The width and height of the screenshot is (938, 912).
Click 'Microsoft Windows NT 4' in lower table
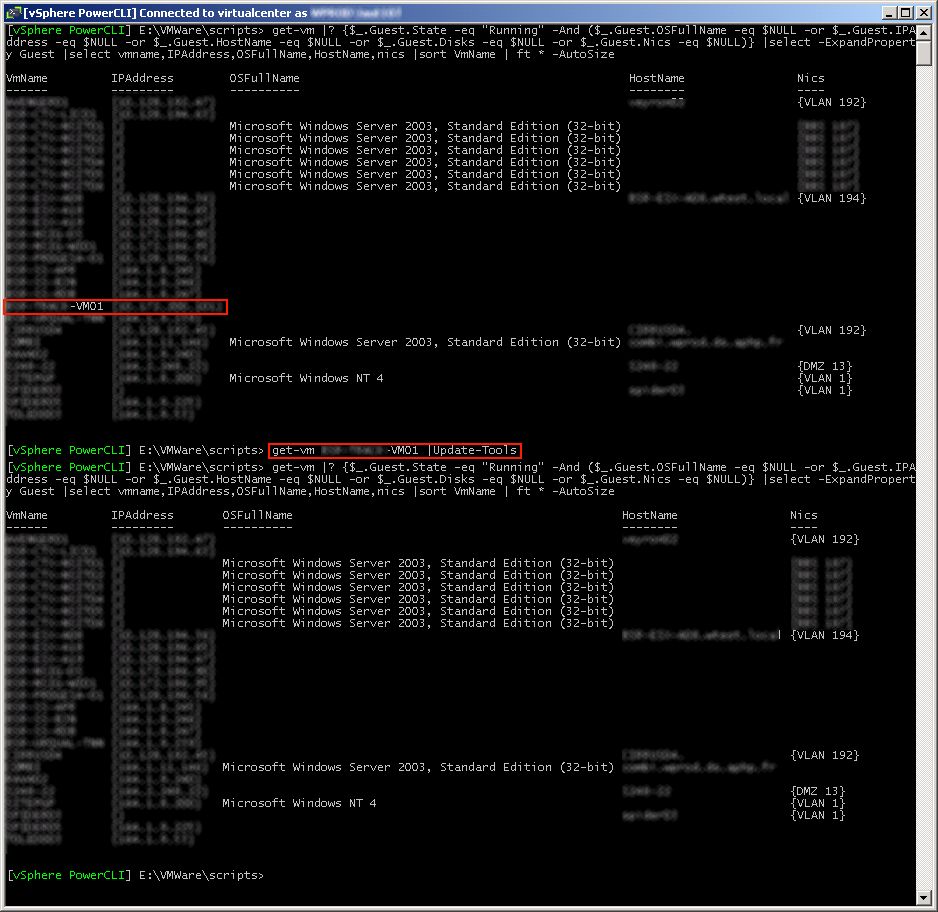point(299,803)
